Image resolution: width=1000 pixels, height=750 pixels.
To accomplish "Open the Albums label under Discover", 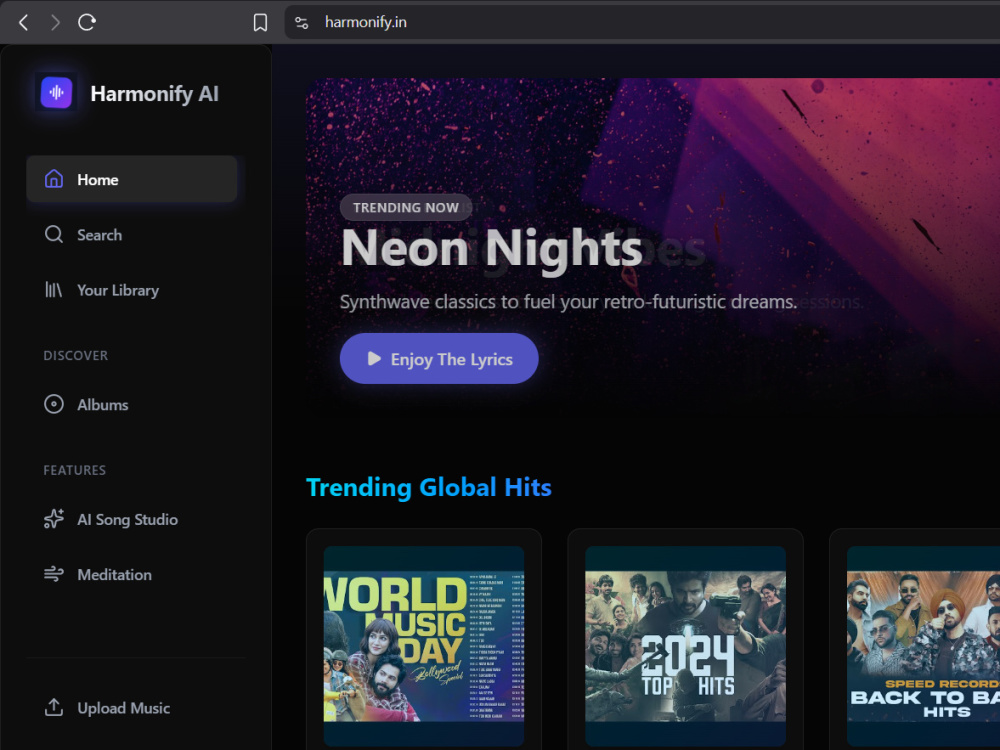I will [x=103, y=405].
